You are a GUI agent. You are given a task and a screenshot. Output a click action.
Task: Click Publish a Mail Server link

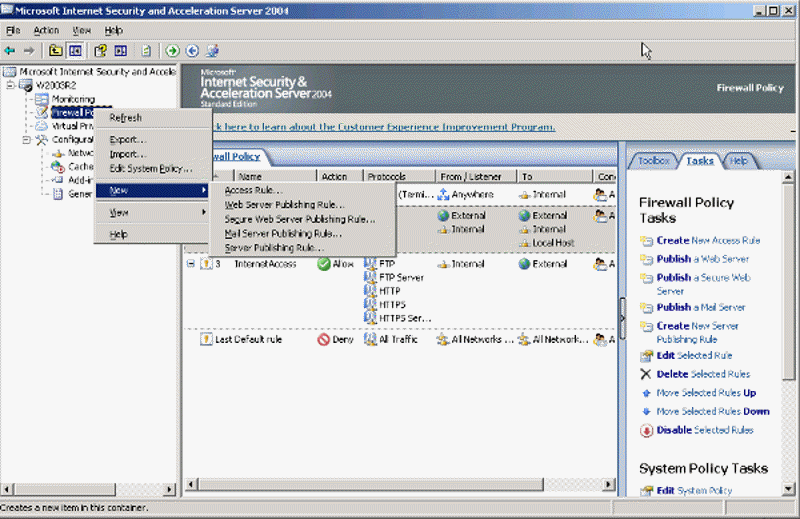tap(701, 307)
